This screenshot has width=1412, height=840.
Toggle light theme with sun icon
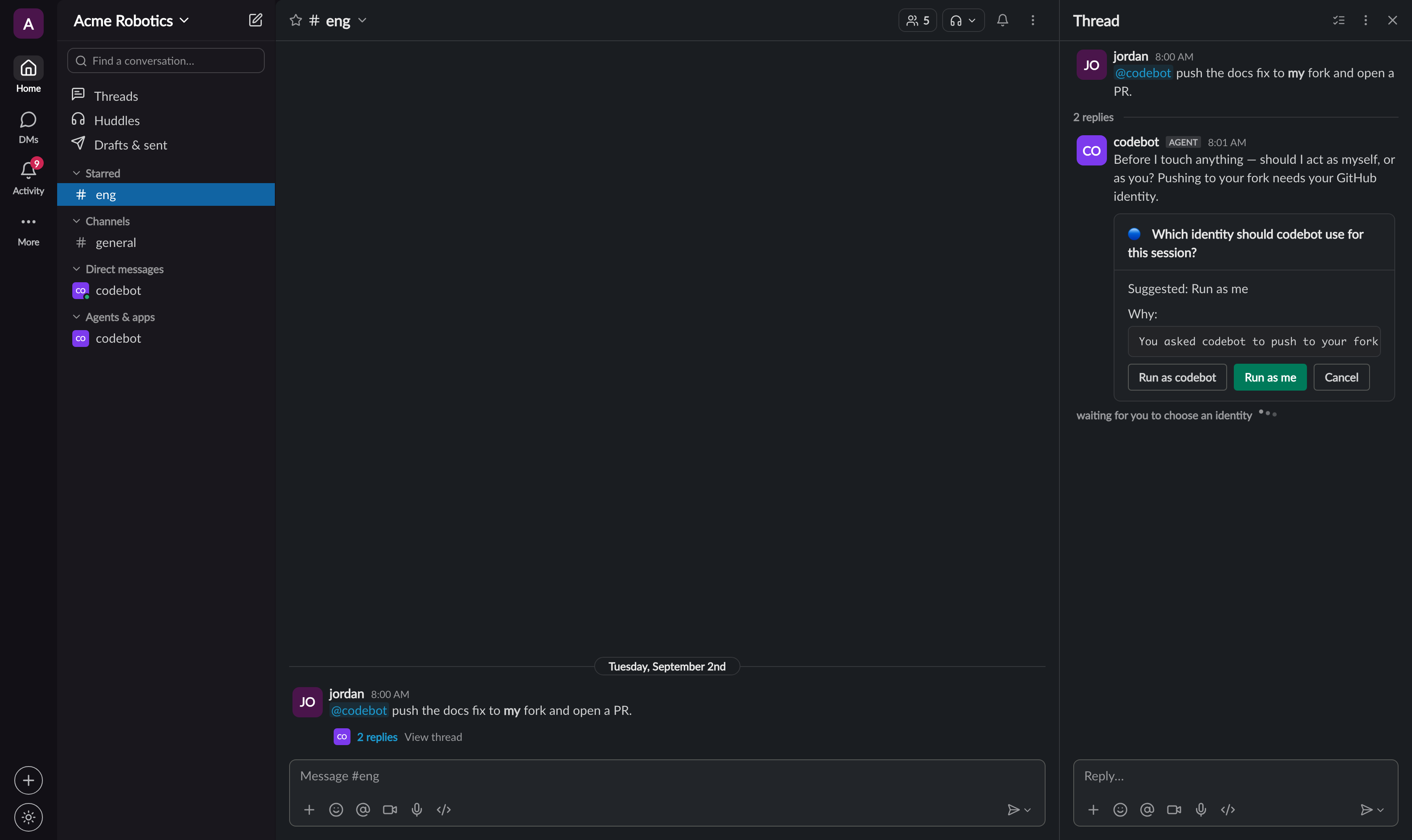[28, 817]
